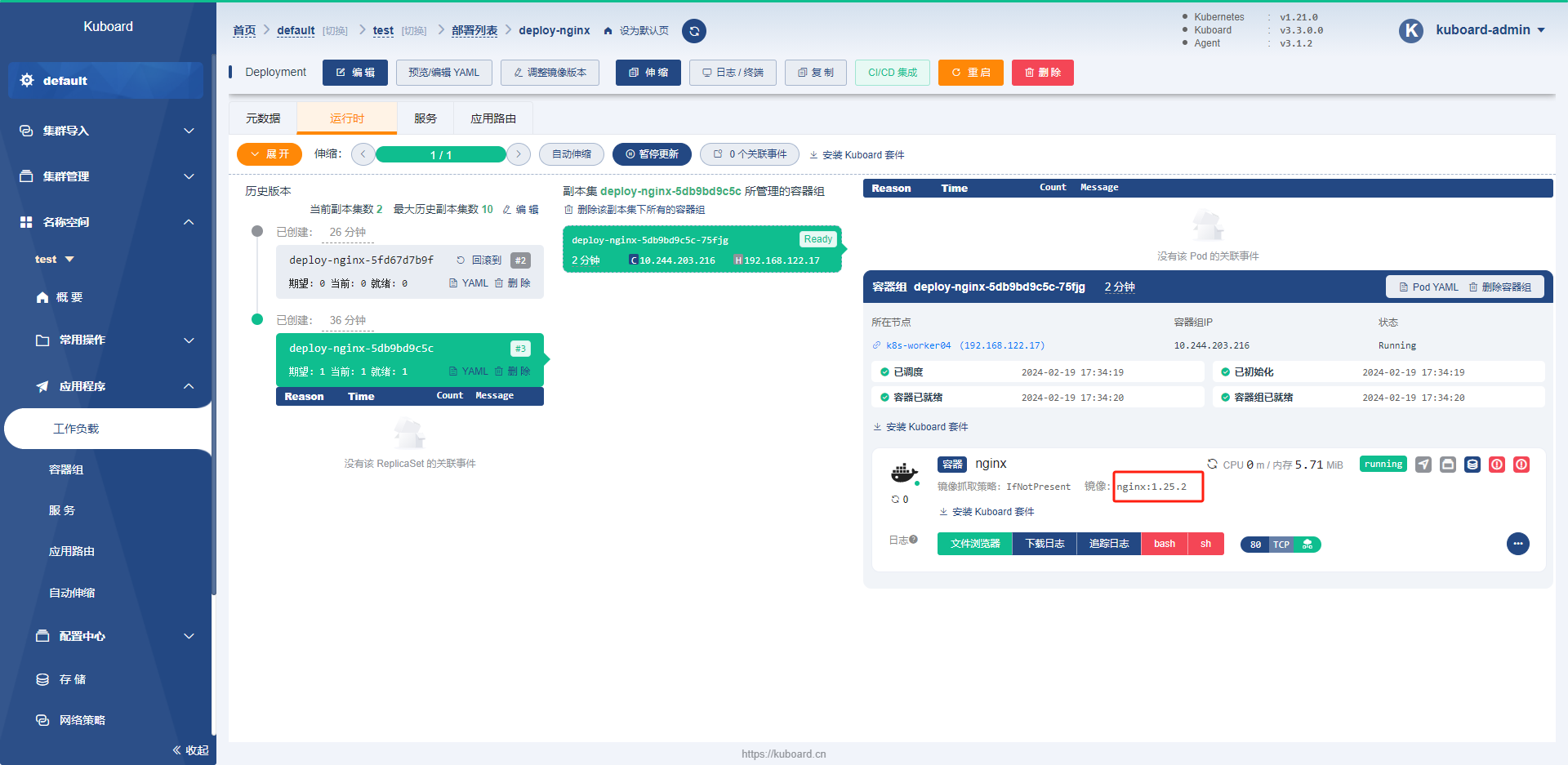Click the refresh icon beside breadcrumb

tap(694, 31)
